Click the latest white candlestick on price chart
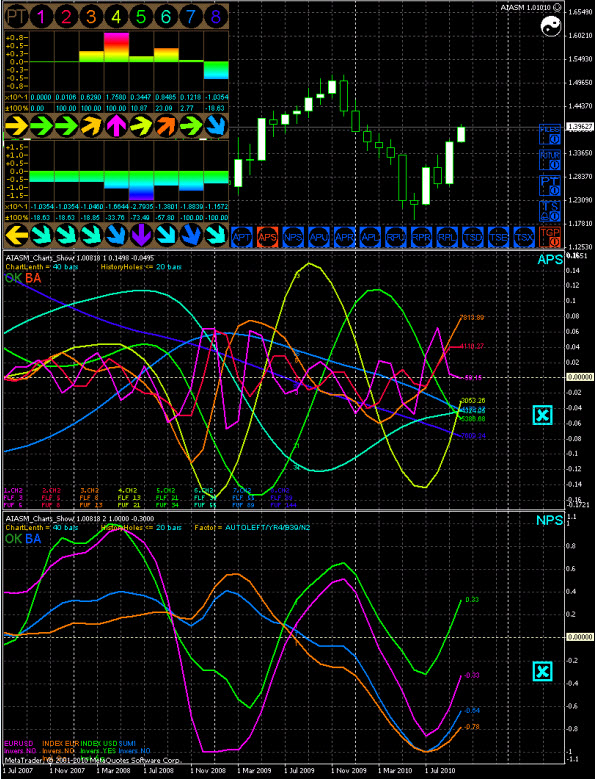The height and width of the screenshot is (779, 595). point(461,134)
